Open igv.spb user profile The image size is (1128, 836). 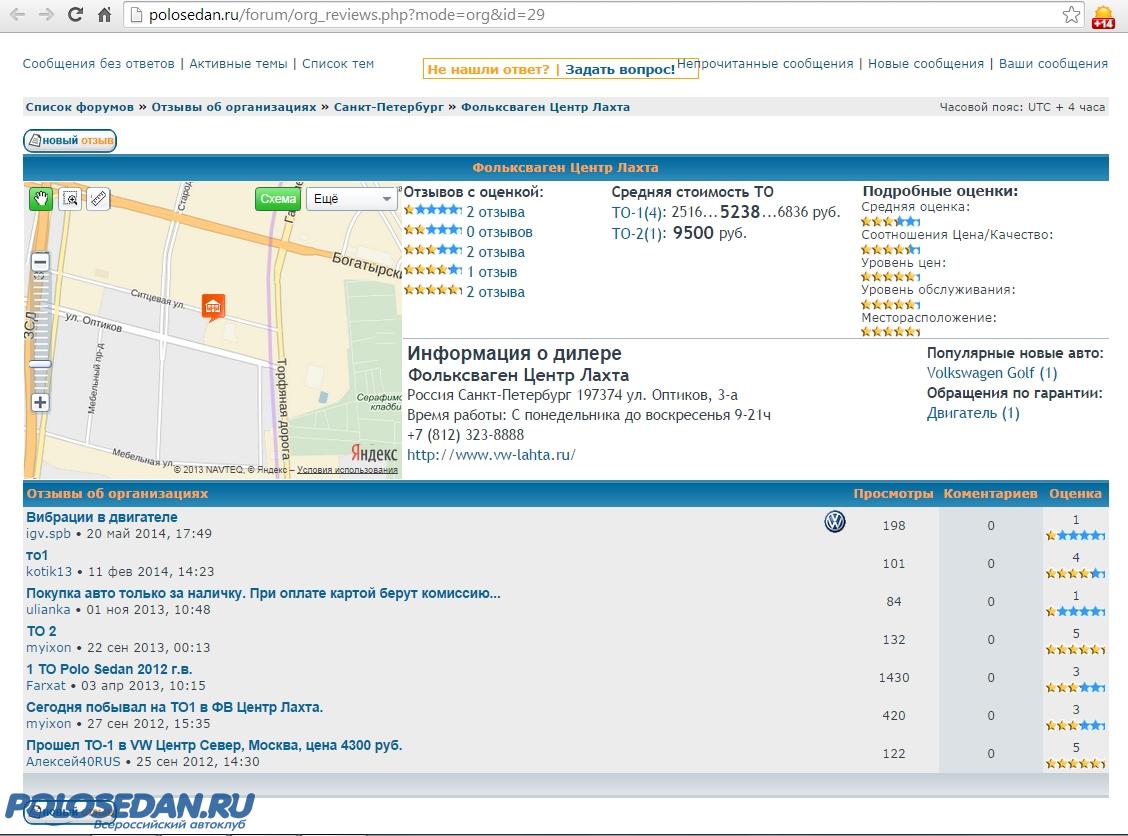pyautogui.click(x=48, y=533)
